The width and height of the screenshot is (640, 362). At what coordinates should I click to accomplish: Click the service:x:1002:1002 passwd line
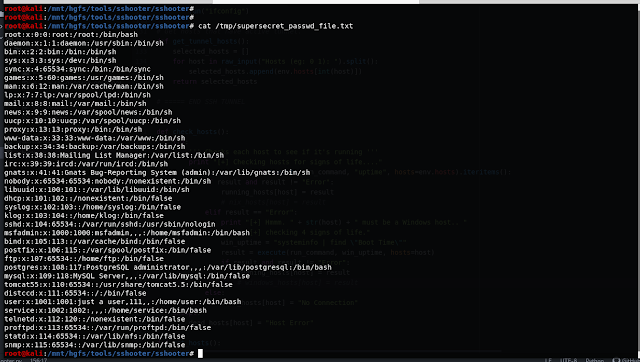click(x=105, y=311)
